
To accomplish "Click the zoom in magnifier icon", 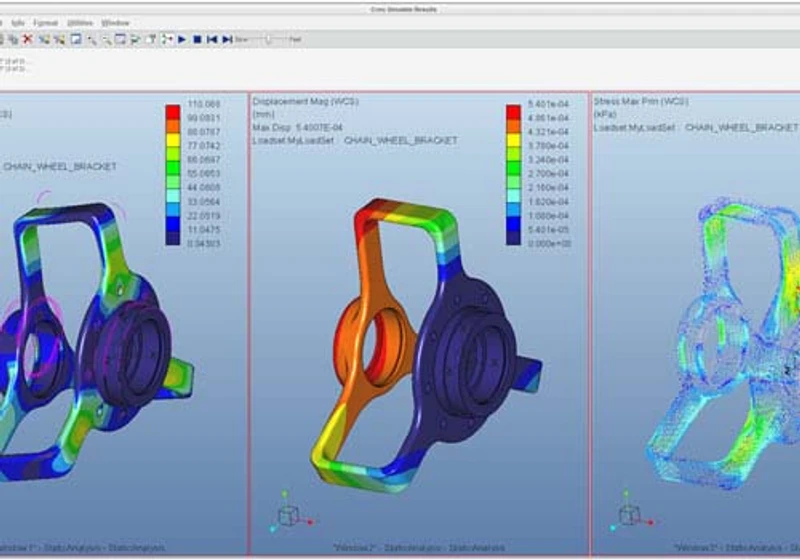I will [91, 39].
